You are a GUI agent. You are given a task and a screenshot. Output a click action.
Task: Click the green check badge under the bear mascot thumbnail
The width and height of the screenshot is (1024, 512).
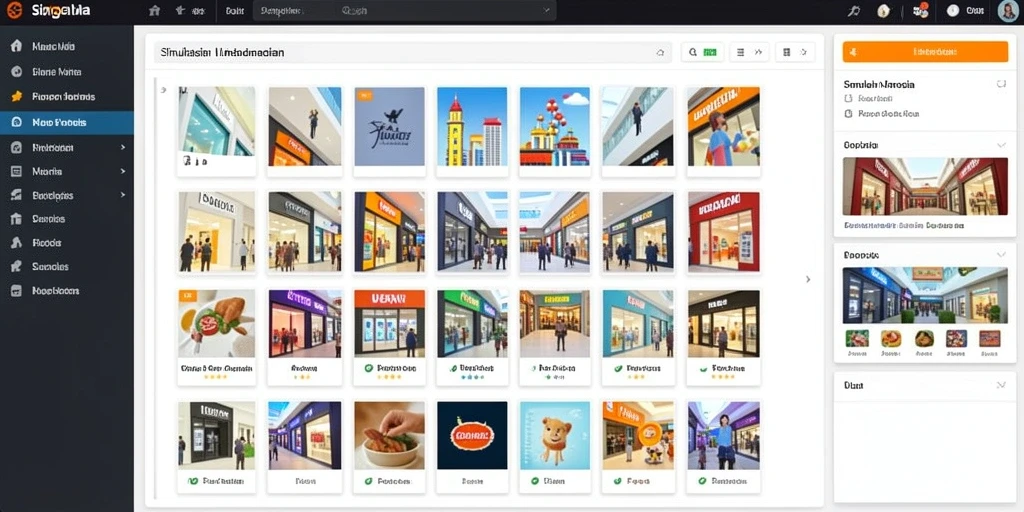[535, 481]
